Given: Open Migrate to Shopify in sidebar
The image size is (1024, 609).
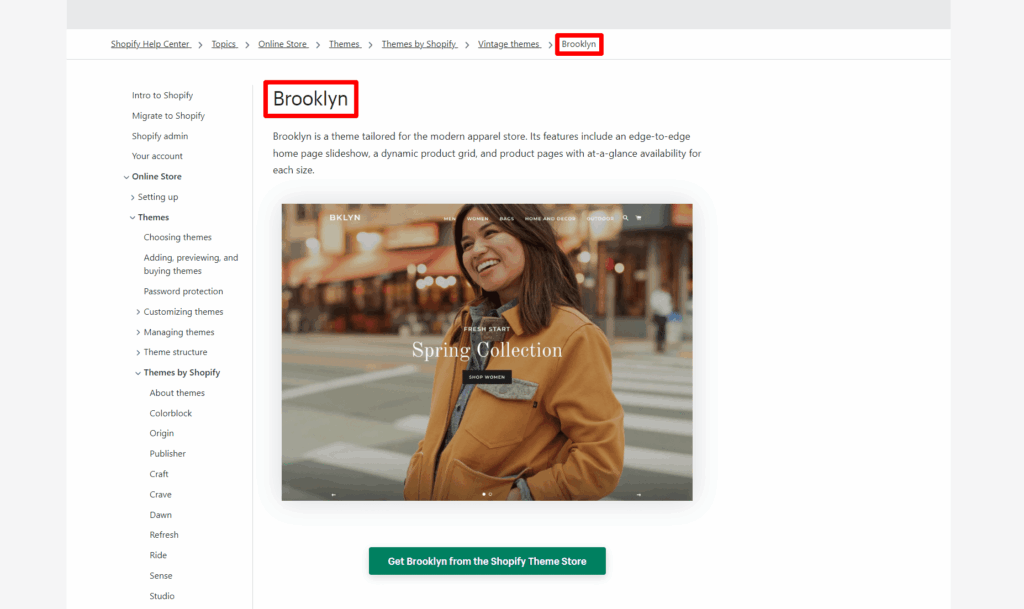Looking at the screenshot, I should (168, 116).
